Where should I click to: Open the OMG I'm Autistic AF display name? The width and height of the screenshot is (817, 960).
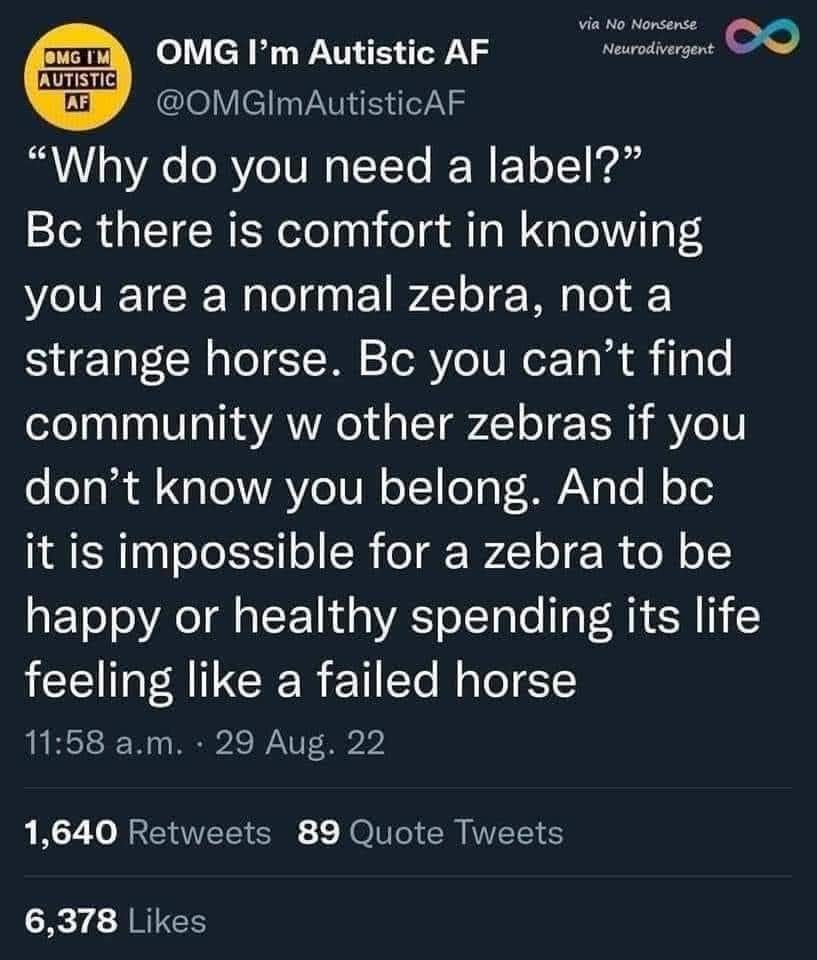tap(311, 57)
